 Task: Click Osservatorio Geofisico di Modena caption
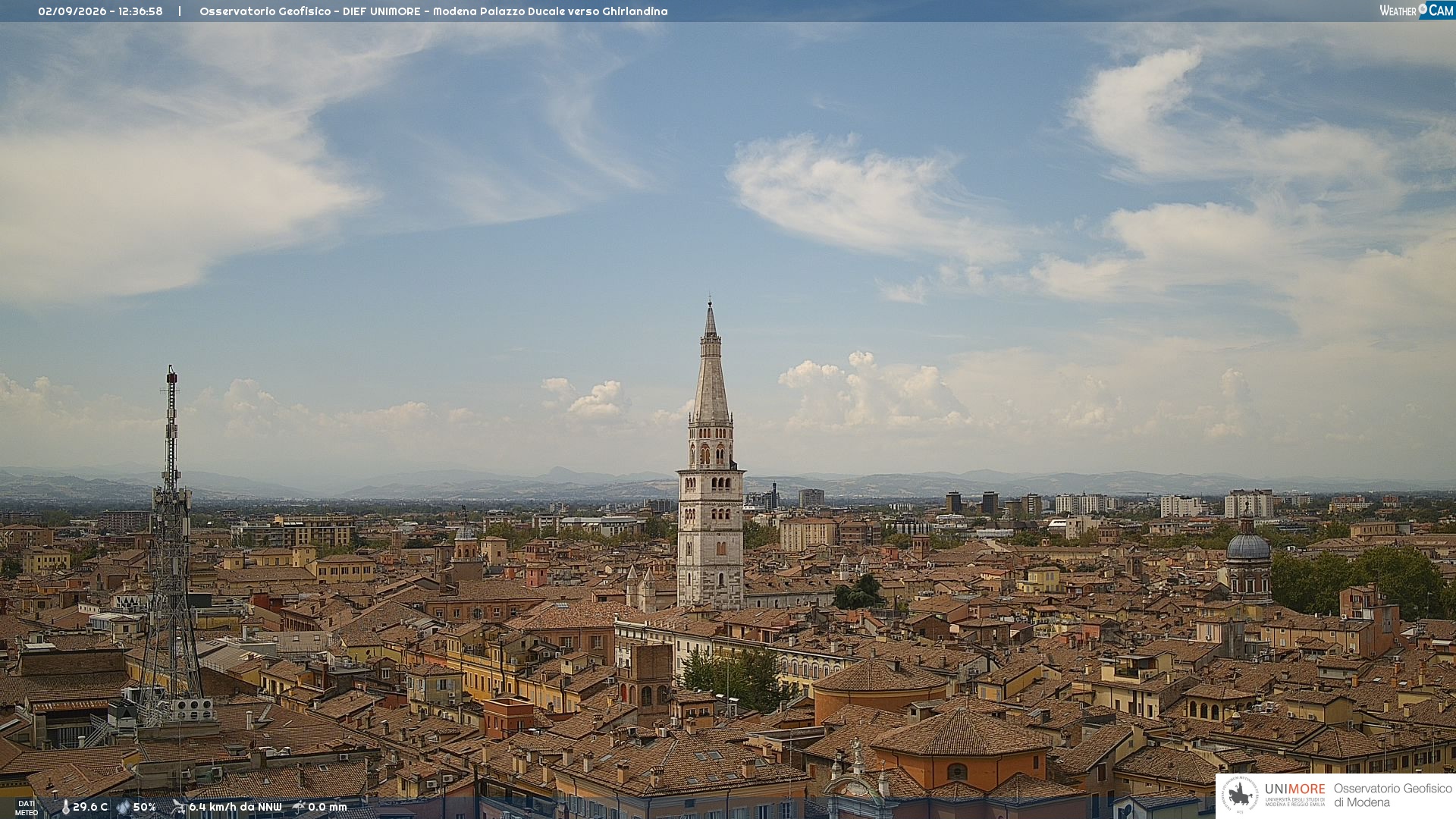coord(1392,795)
